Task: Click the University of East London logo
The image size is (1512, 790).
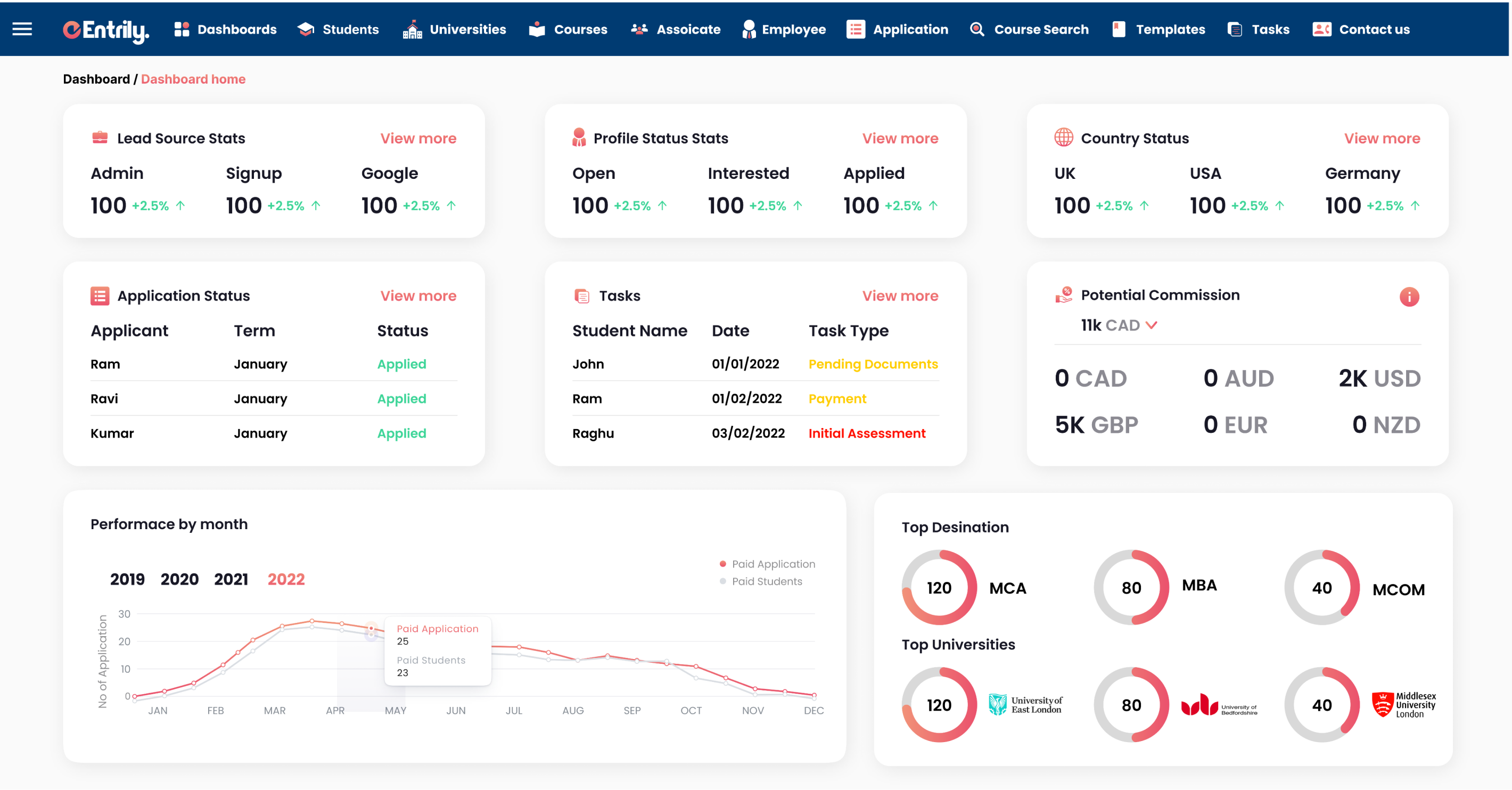Action: coord(1025,704)
